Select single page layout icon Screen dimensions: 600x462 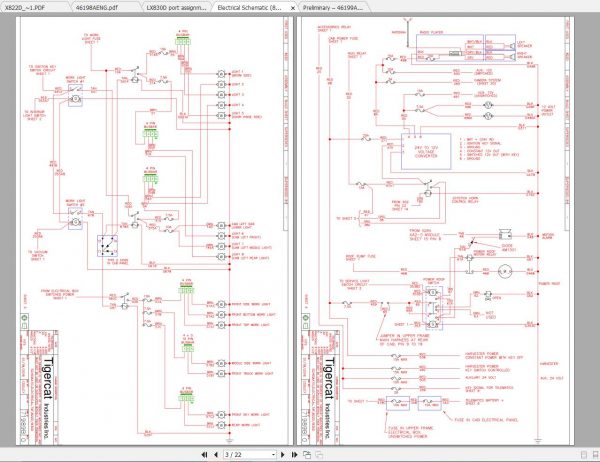[x=584, y=455]
